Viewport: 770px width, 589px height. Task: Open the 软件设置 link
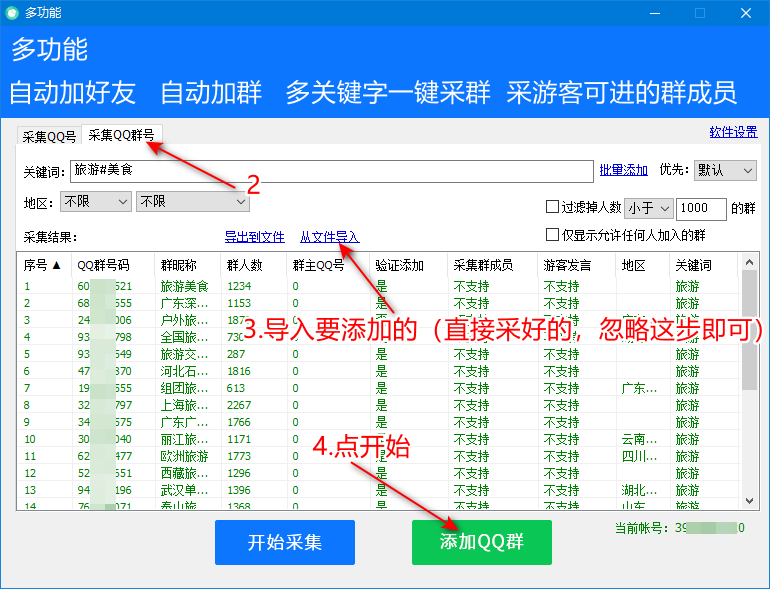click(733, 132)
